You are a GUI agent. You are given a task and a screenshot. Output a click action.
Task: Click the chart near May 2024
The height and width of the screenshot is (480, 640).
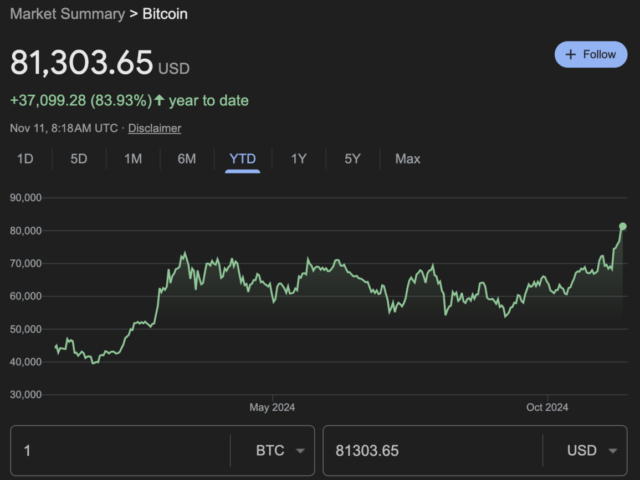(272, 285)
